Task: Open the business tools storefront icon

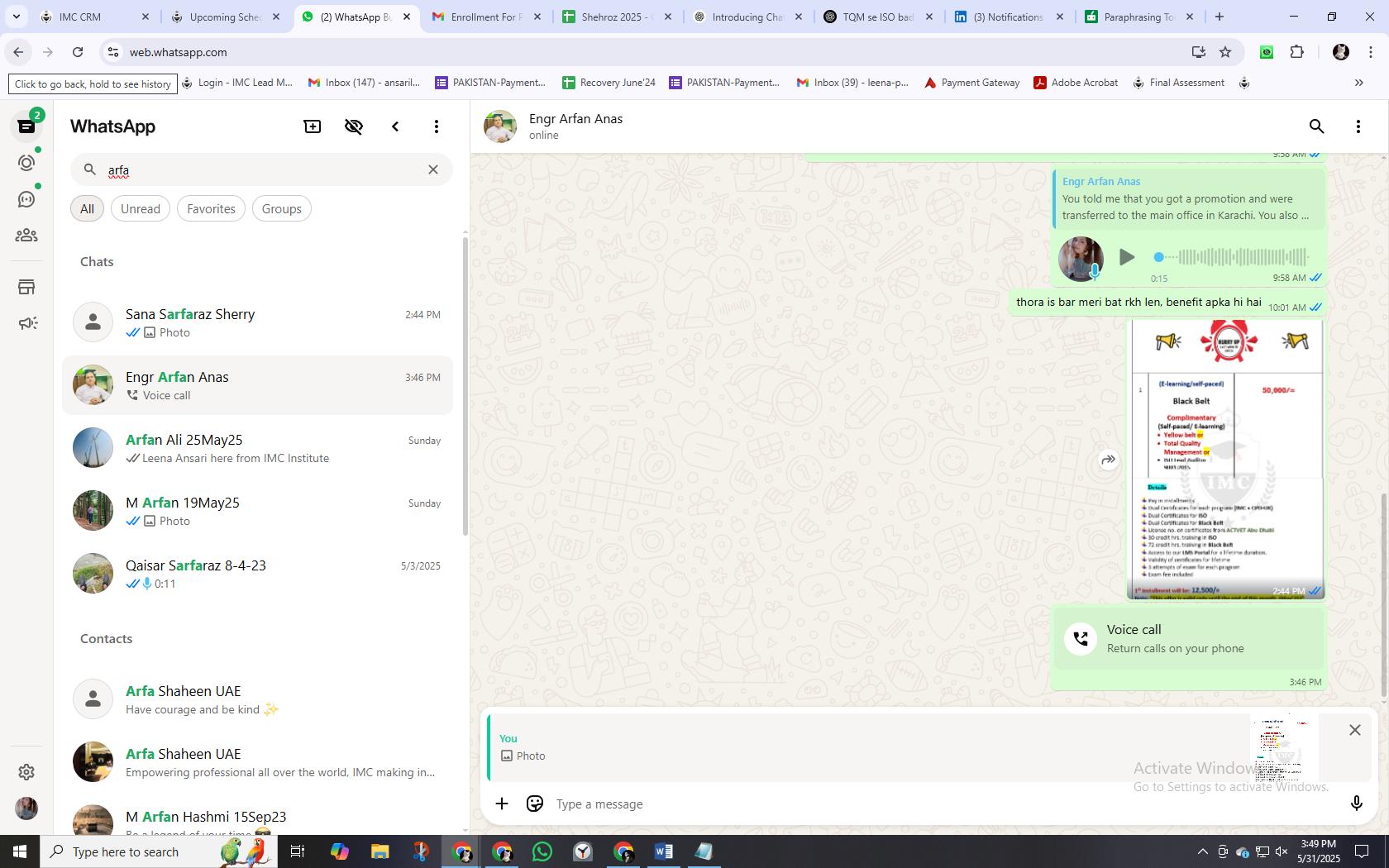Action: pyautogui.click(x=26, y=287)
